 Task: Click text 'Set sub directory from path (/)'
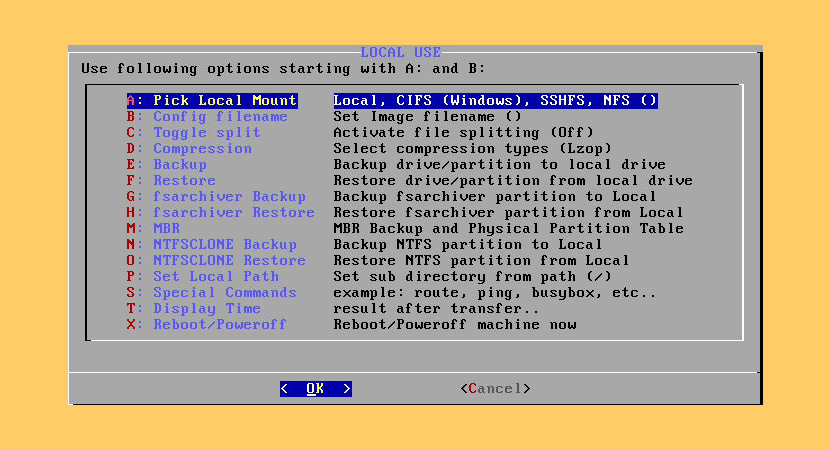click(472, 276)
